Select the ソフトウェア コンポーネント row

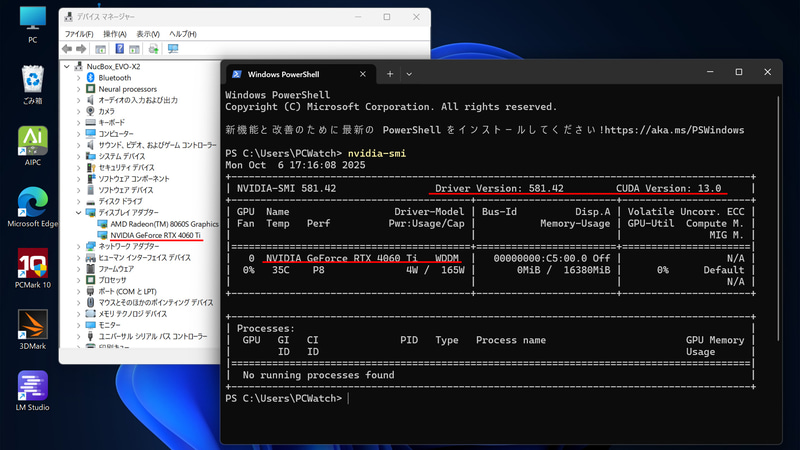pyautogui.click(x=133, y=179)
